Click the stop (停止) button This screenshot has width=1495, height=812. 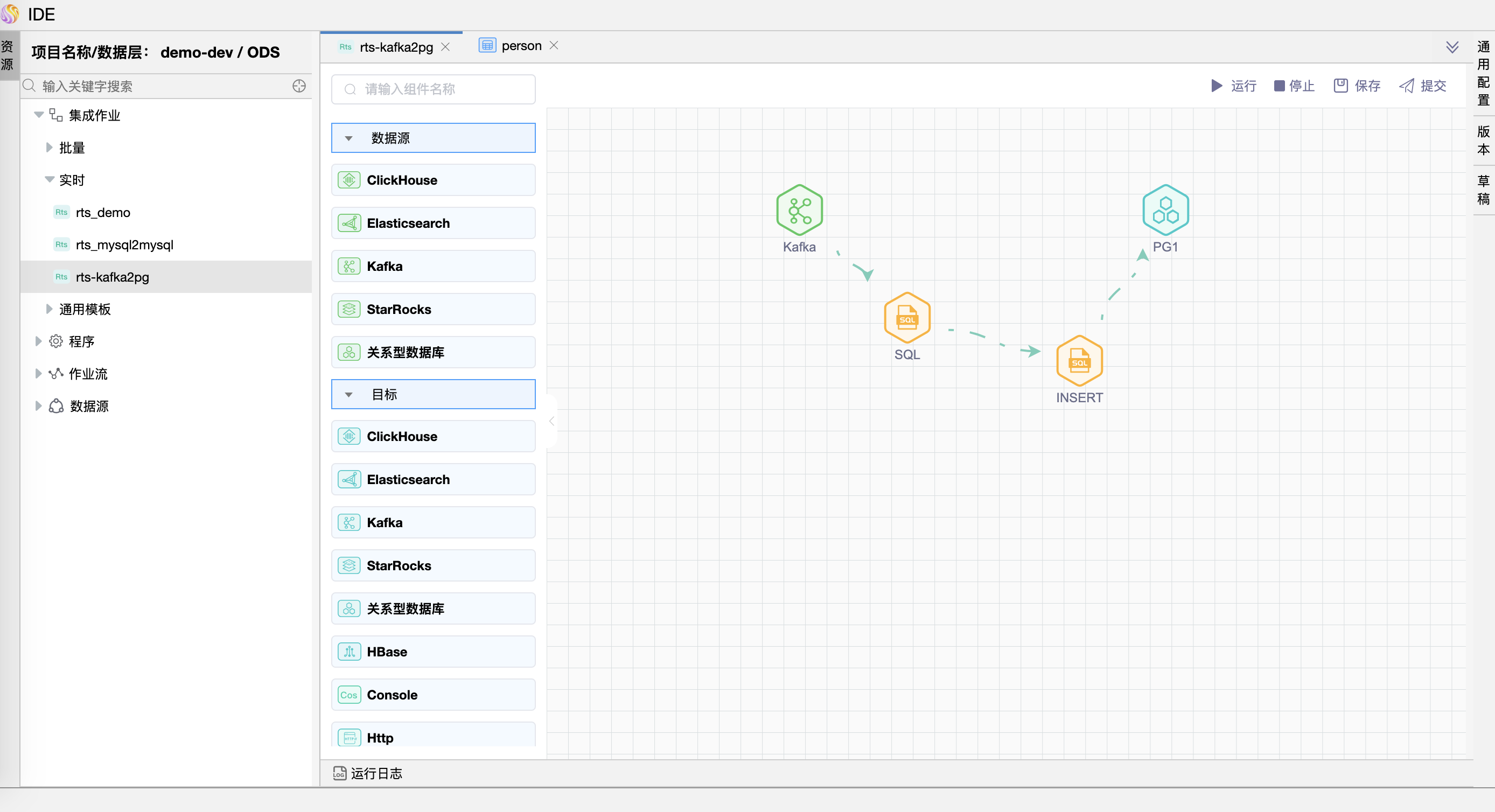1294,86
